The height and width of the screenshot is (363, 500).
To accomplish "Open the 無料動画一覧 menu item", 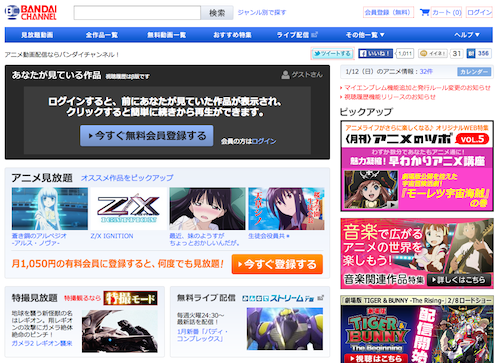I will [167, 35].
